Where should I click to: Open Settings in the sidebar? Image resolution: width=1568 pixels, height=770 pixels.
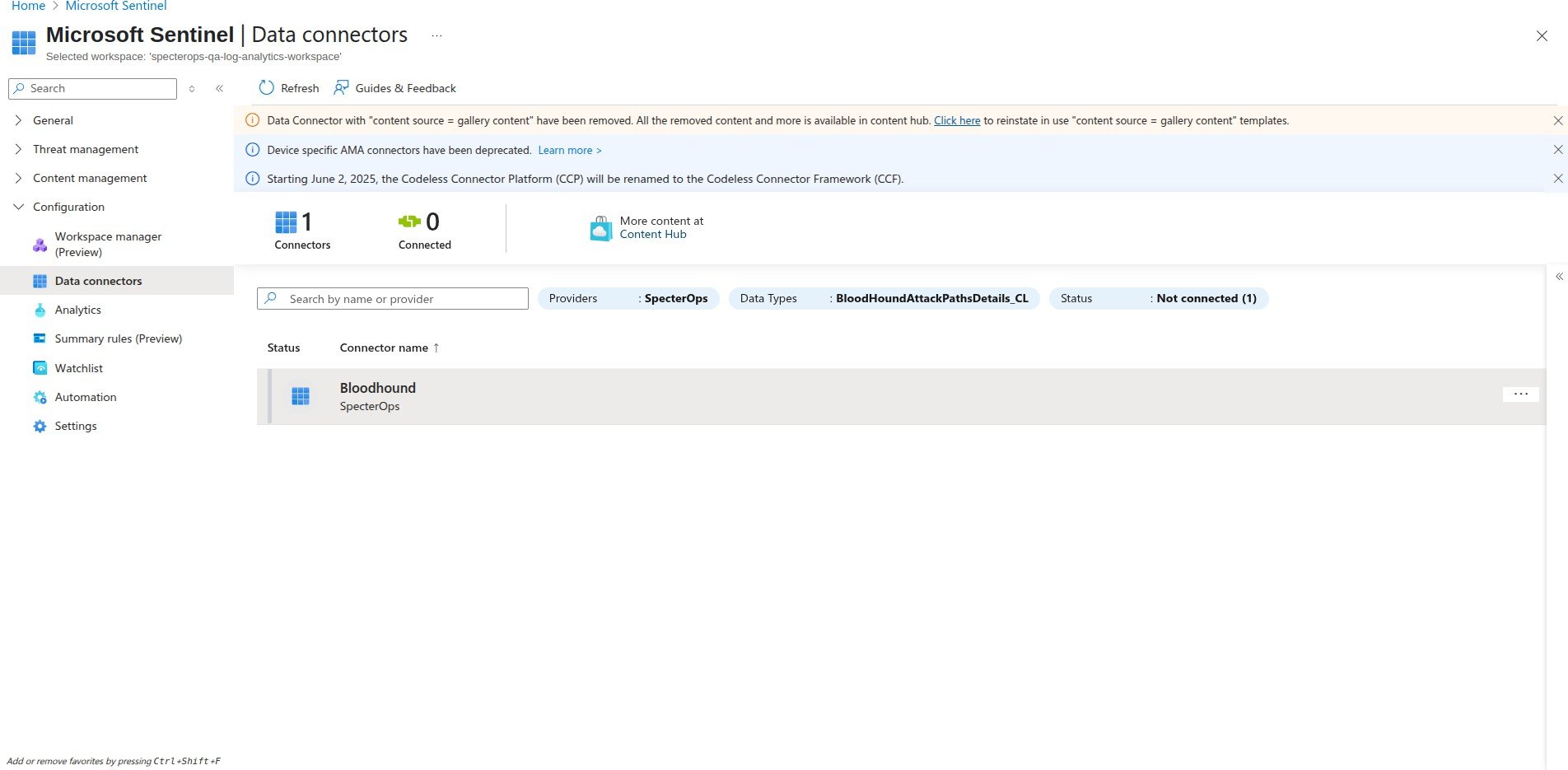click(x=76, y=426)
